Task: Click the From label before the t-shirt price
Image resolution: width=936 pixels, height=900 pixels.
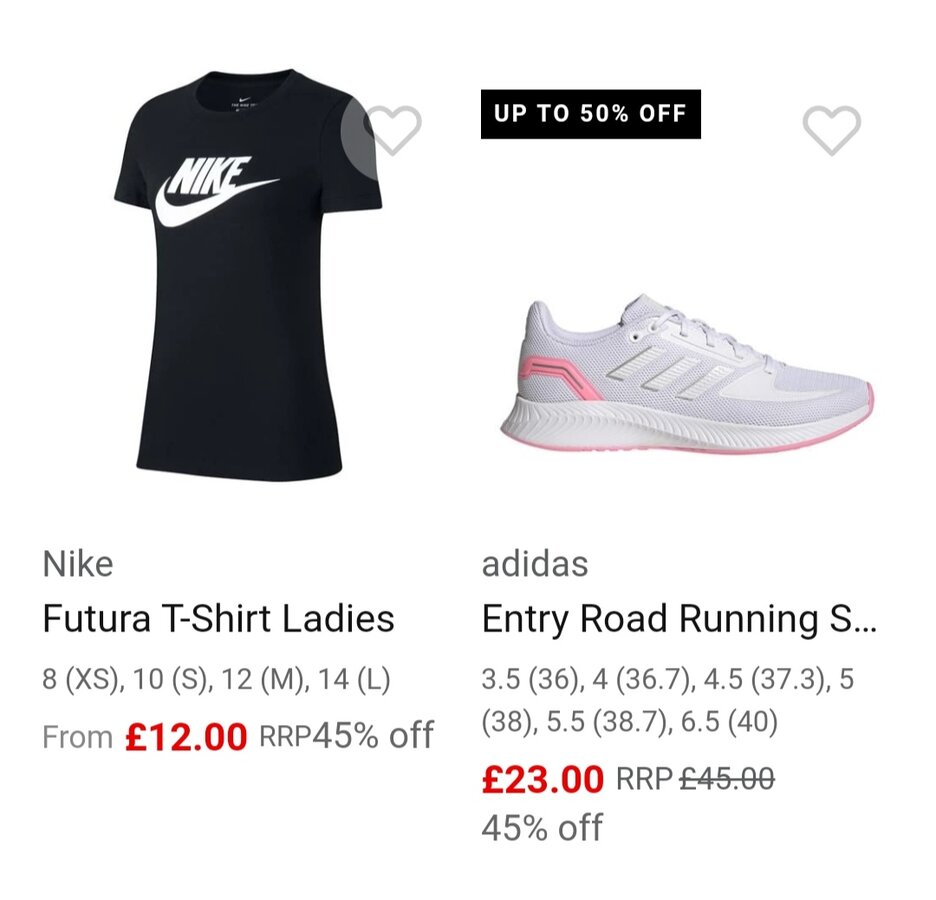Action: [77, 738]
